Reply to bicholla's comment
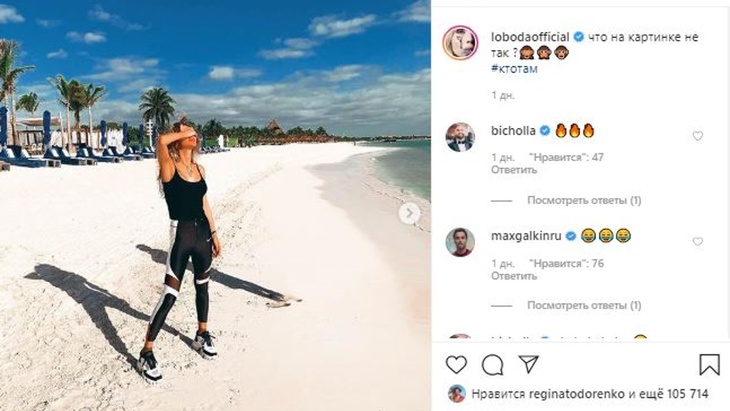The height and width of the screenshot is (411, 730). (514, 170)
